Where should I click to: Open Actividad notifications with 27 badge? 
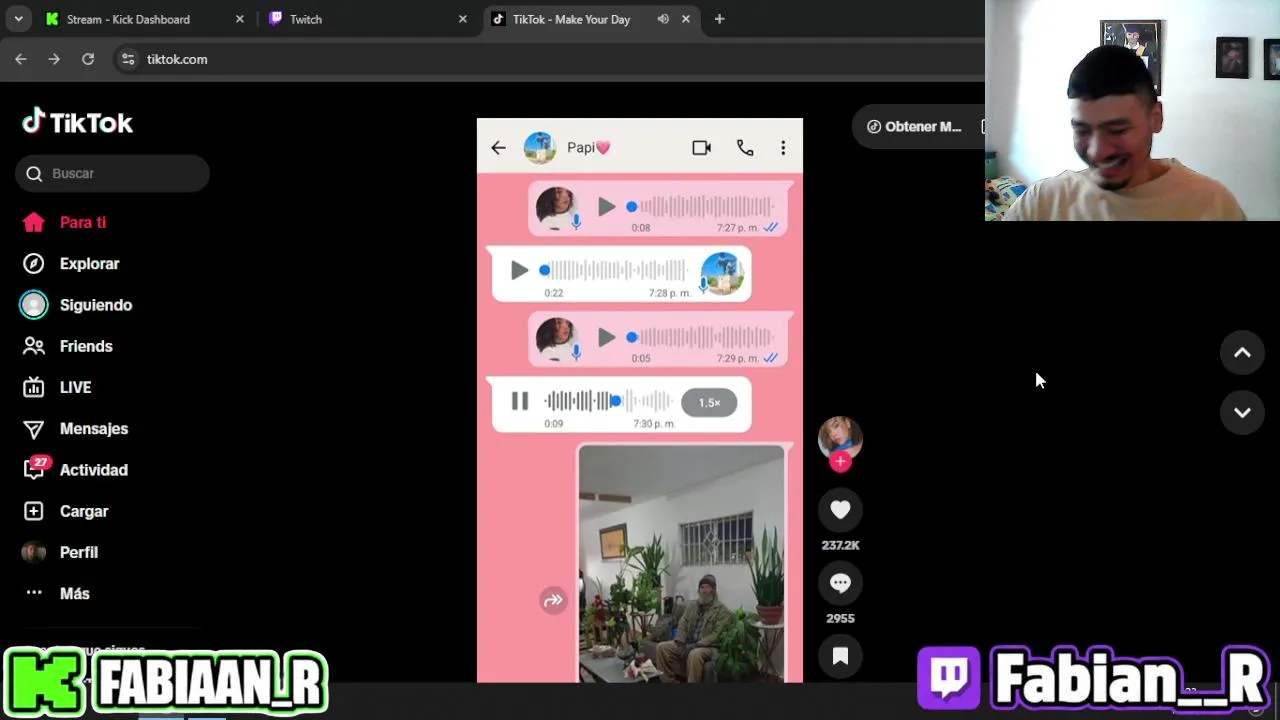pos(93,469)
